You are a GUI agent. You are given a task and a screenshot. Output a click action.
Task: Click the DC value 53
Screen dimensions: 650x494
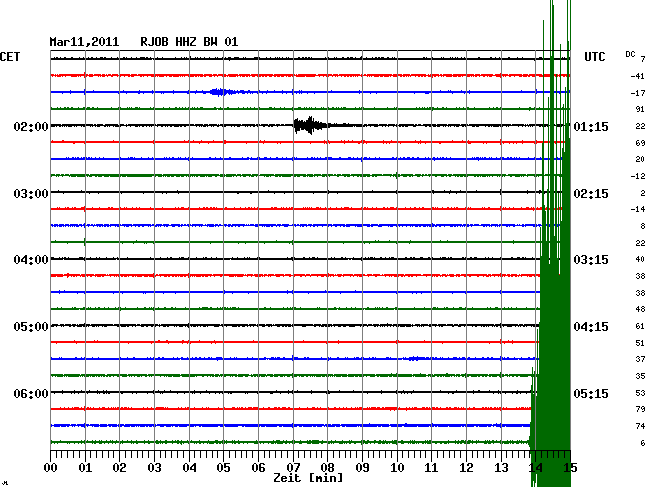click(640, 393)
